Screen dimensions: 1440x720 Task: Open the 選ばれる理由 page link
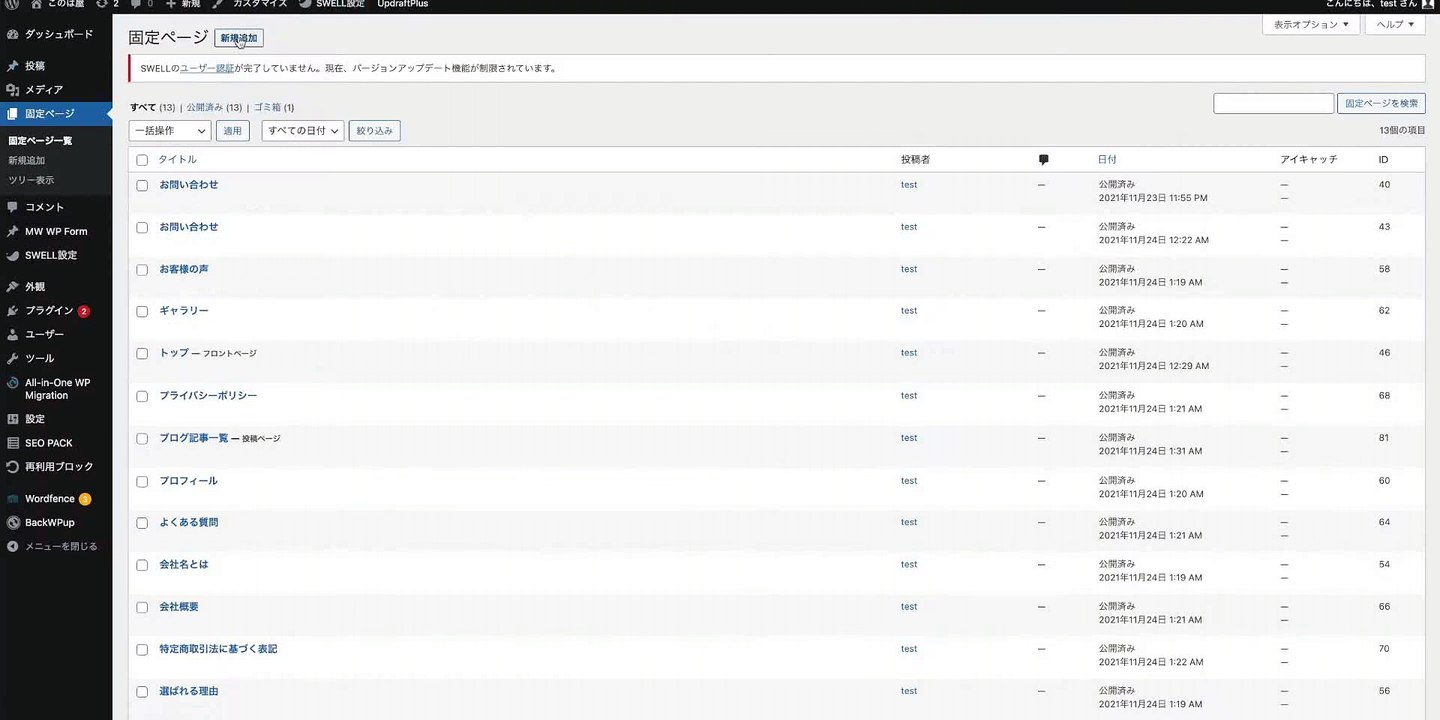pos(189,691)
